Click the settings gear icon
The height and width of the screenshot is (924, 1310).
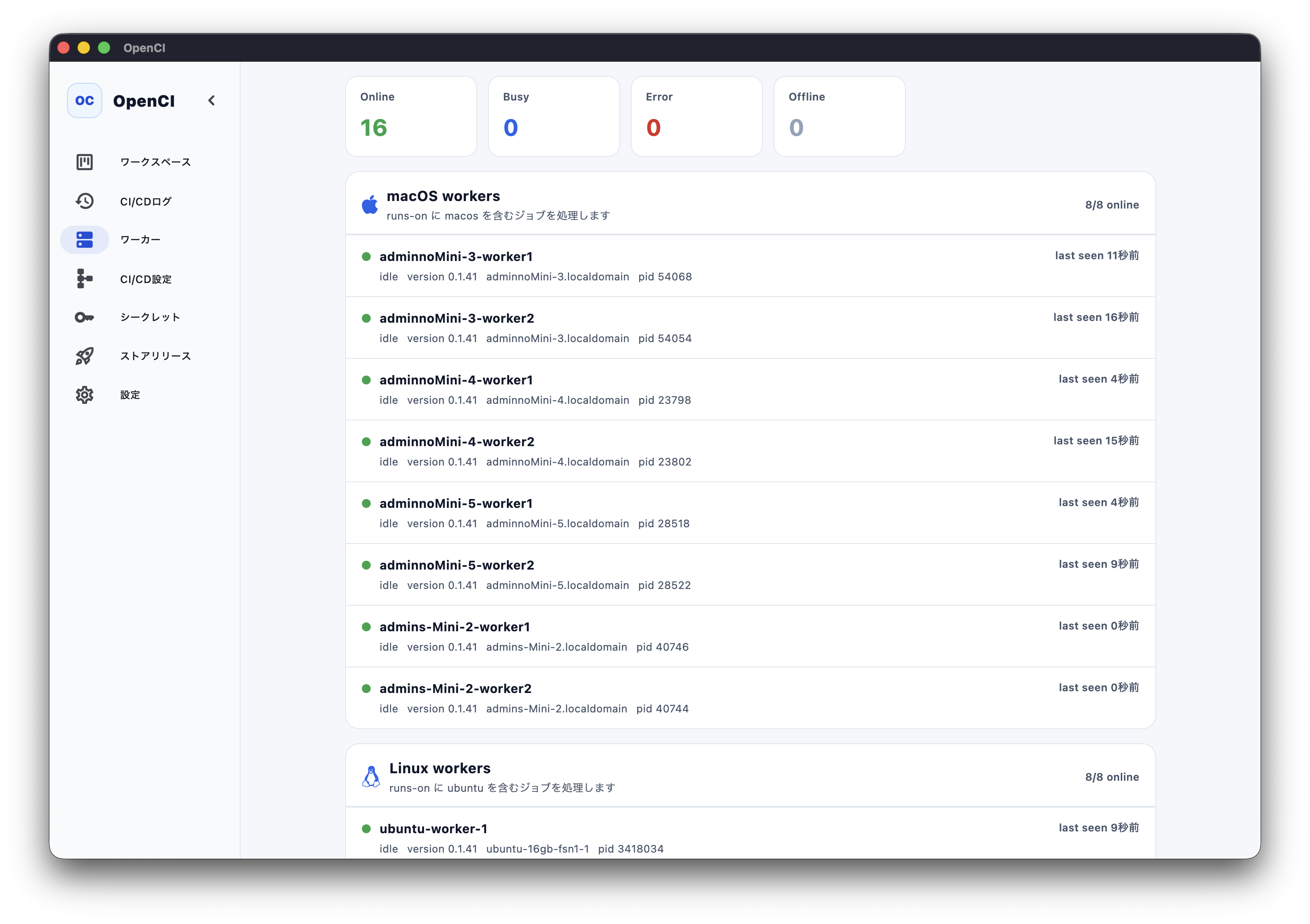click(x=85, y=395)
